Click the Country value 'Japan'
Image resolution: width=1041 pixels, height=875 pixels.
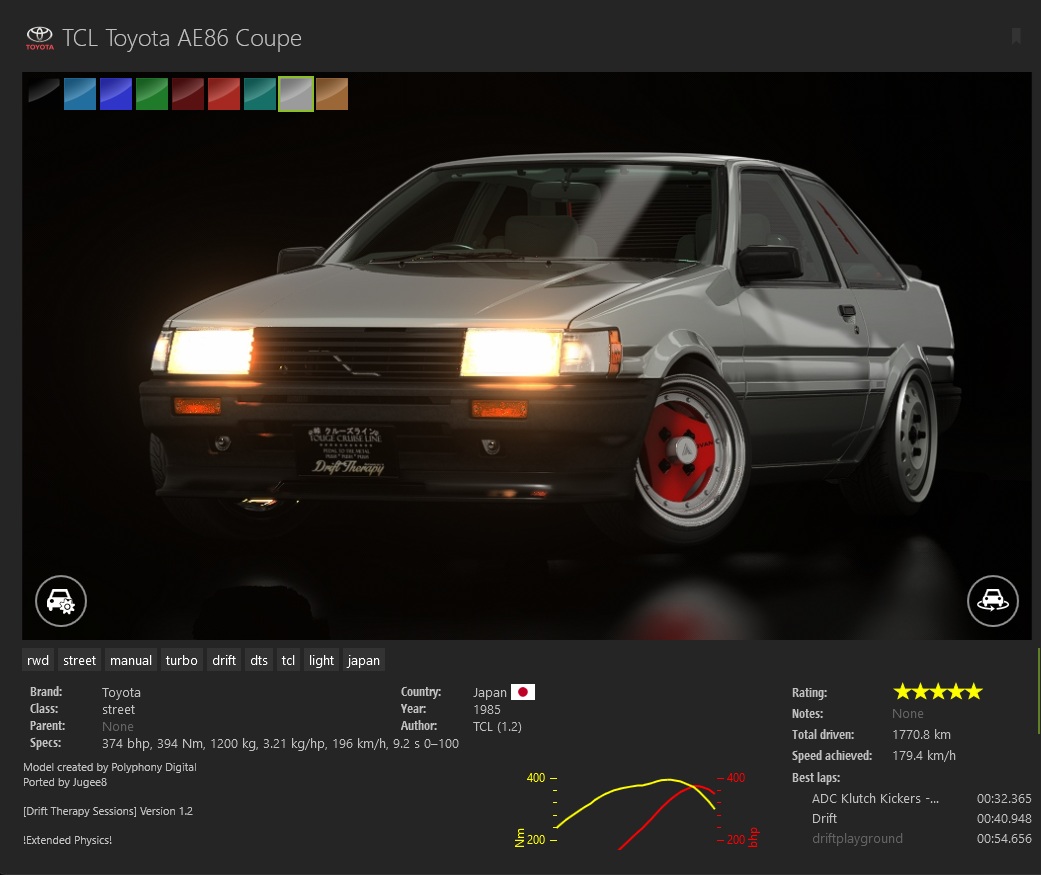(490, 692)
